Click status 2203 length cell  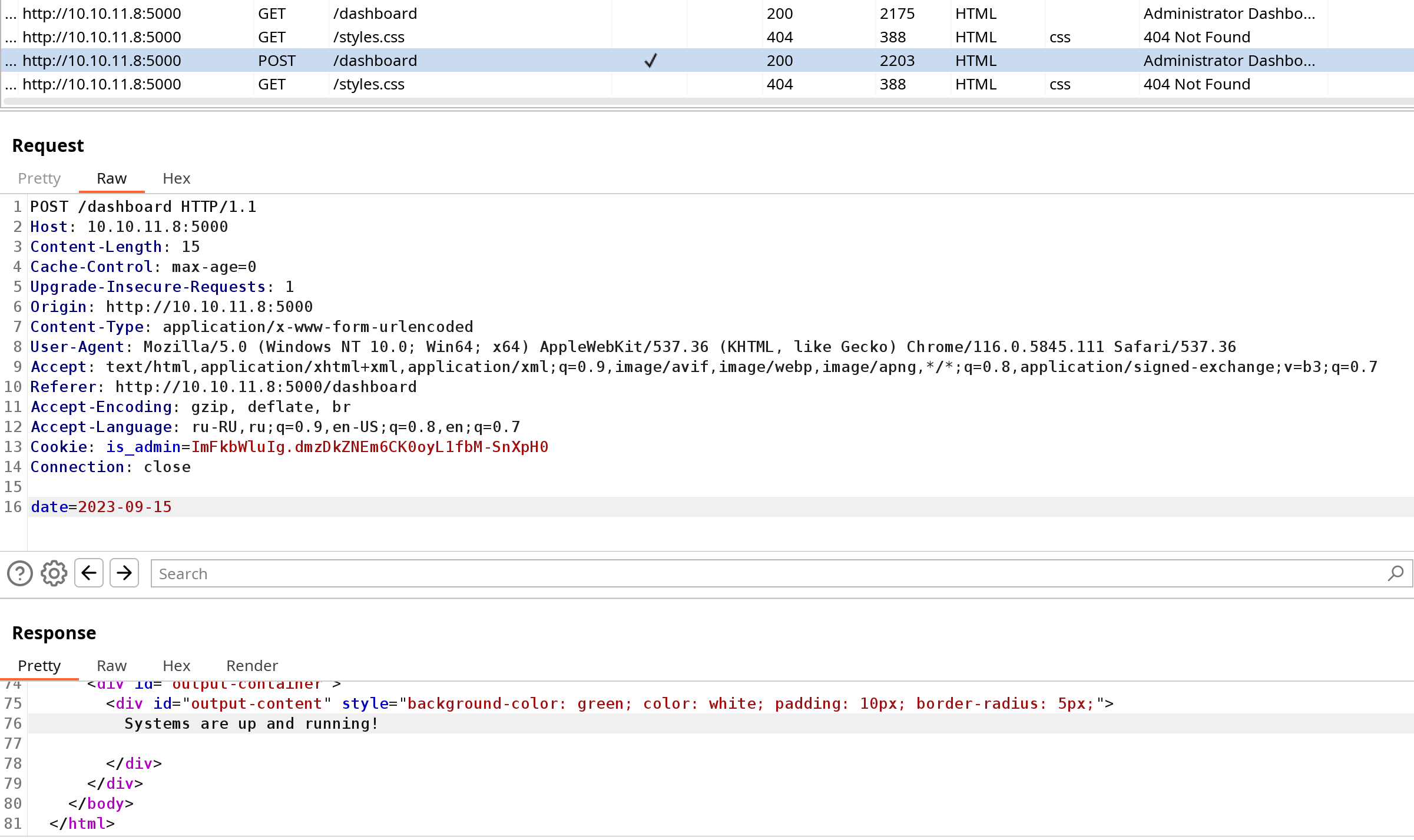click(898, 61)
